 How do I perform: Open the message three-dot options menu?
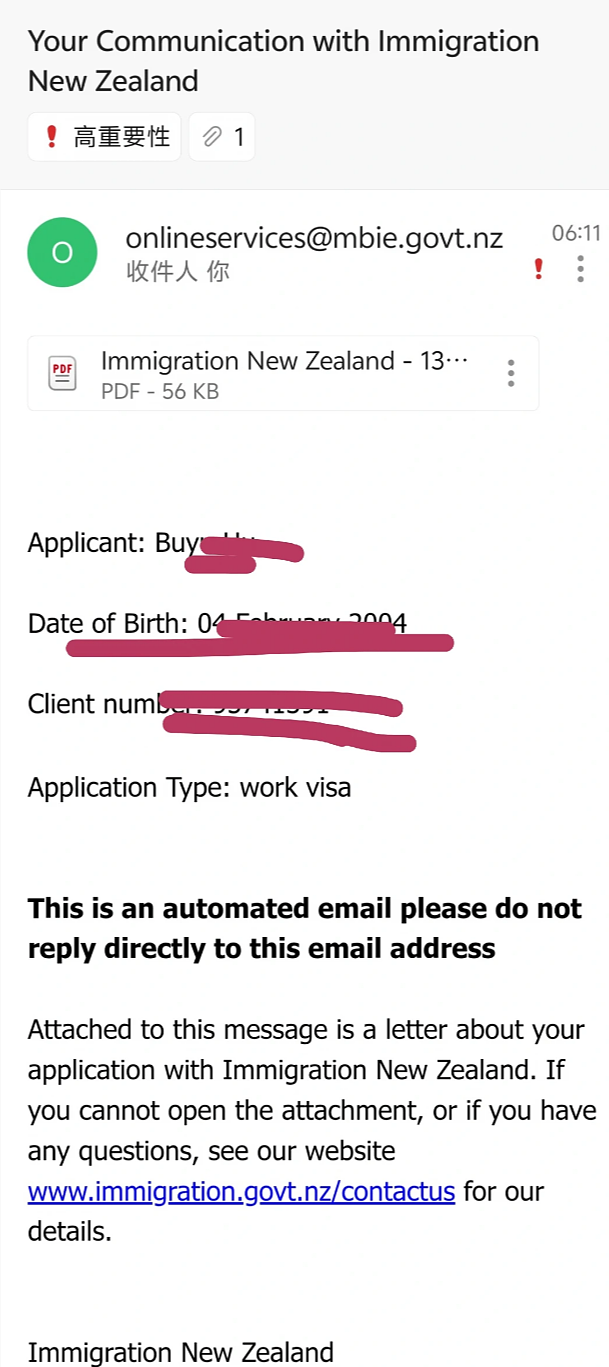(580, 268)
